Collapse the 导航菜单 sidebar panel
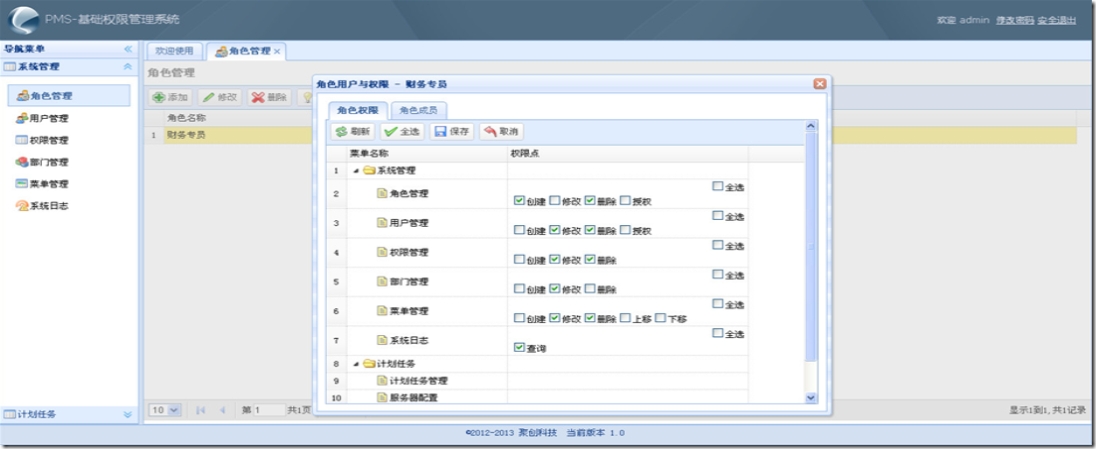 [127, 49]
